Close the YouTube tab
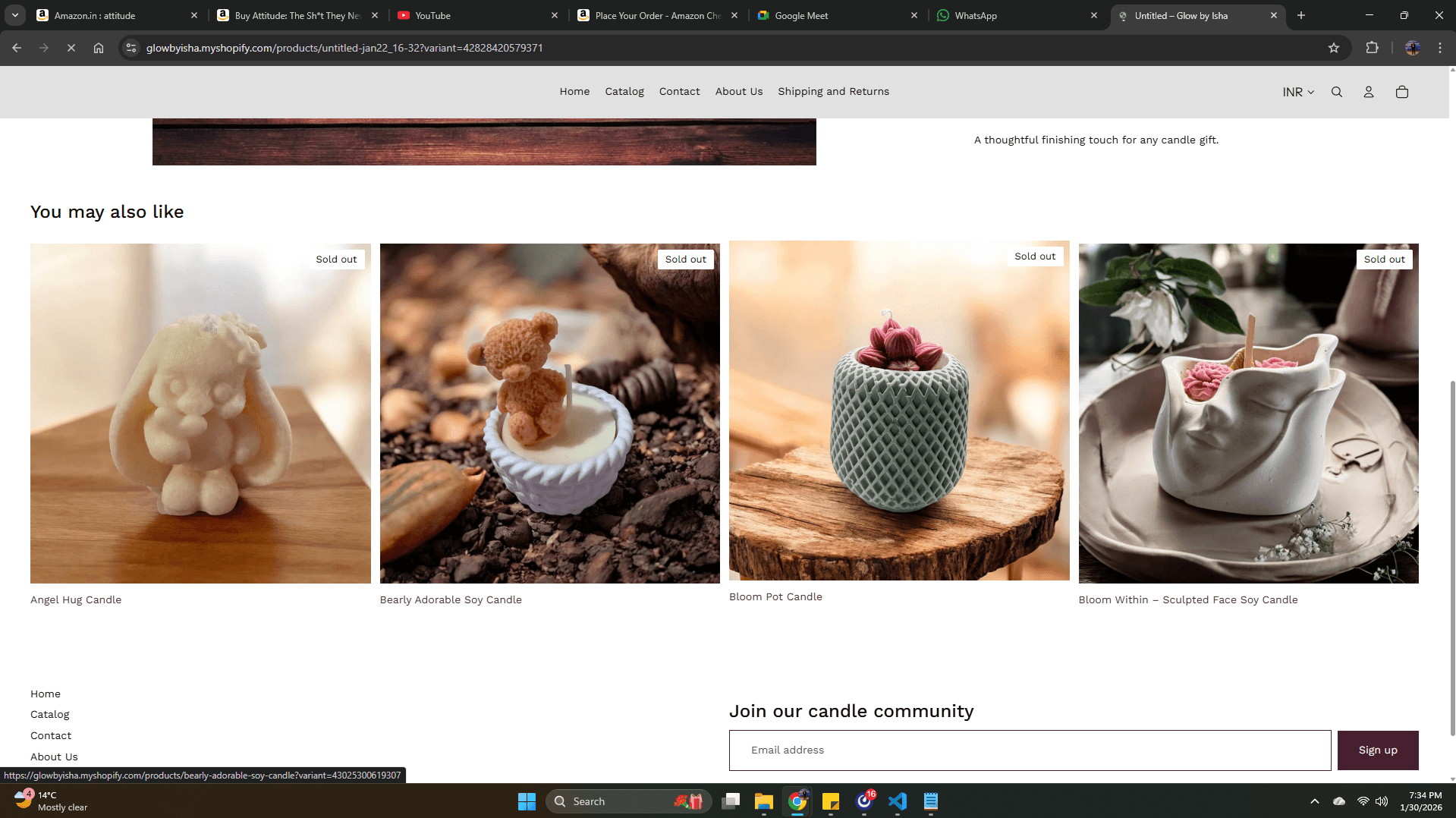The image size is (1456, 818). (x=555, y=15)
